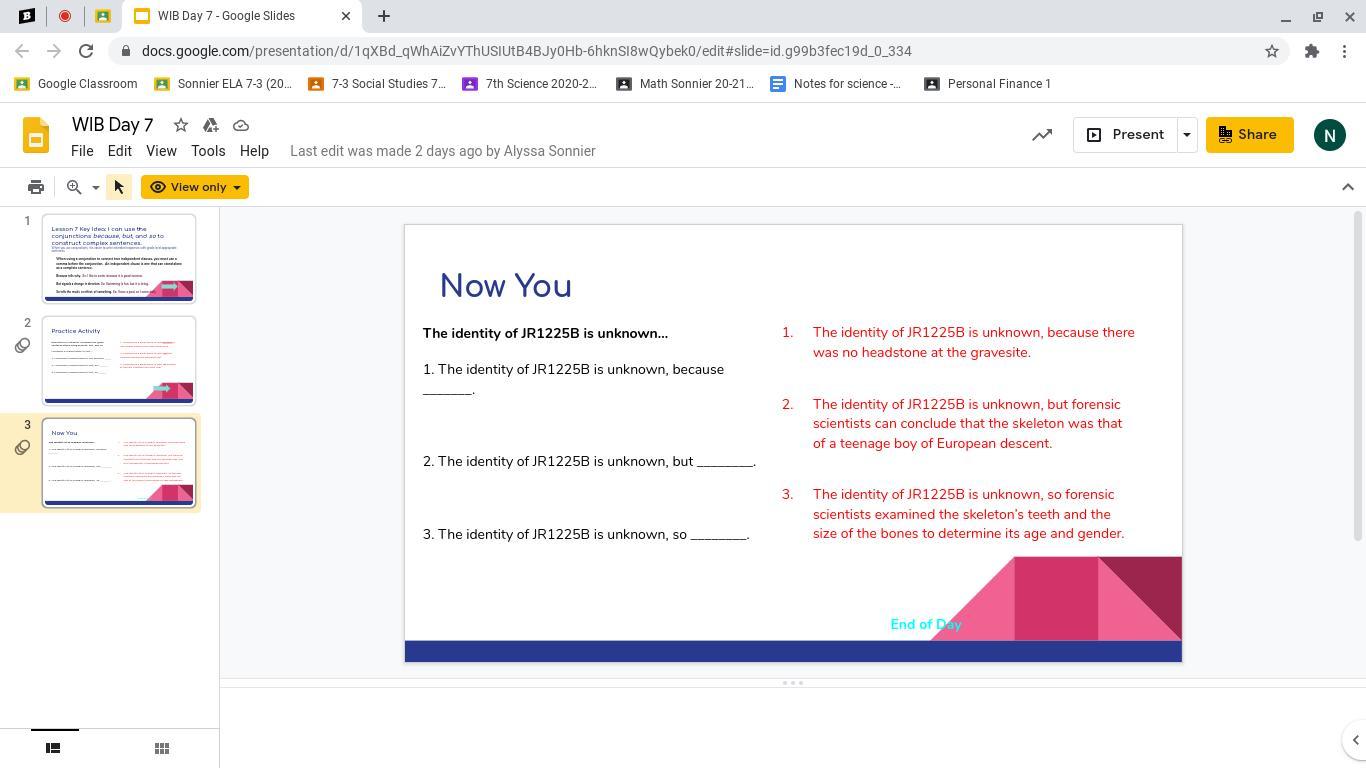The width and height of the screenshot is (1366, 768).
Task: Collapse the menus with the up chevron
Action: click(1347, 187)
